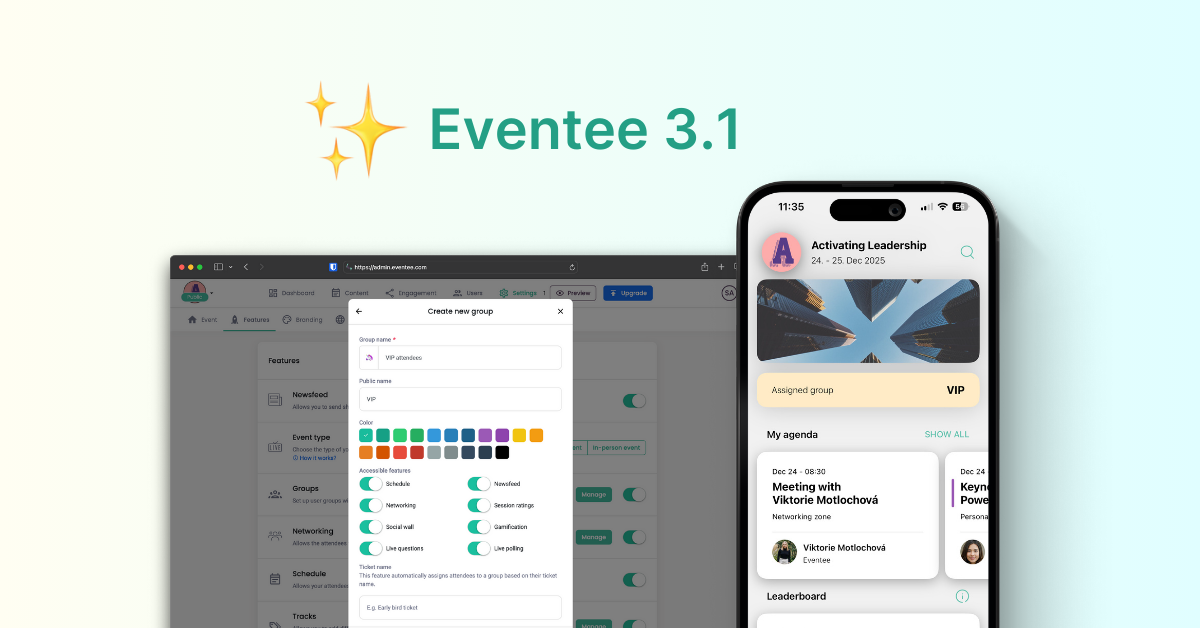Click Manage button in Groups row
Viewport: 1200px width, 628px height.
tap(594, 494)
